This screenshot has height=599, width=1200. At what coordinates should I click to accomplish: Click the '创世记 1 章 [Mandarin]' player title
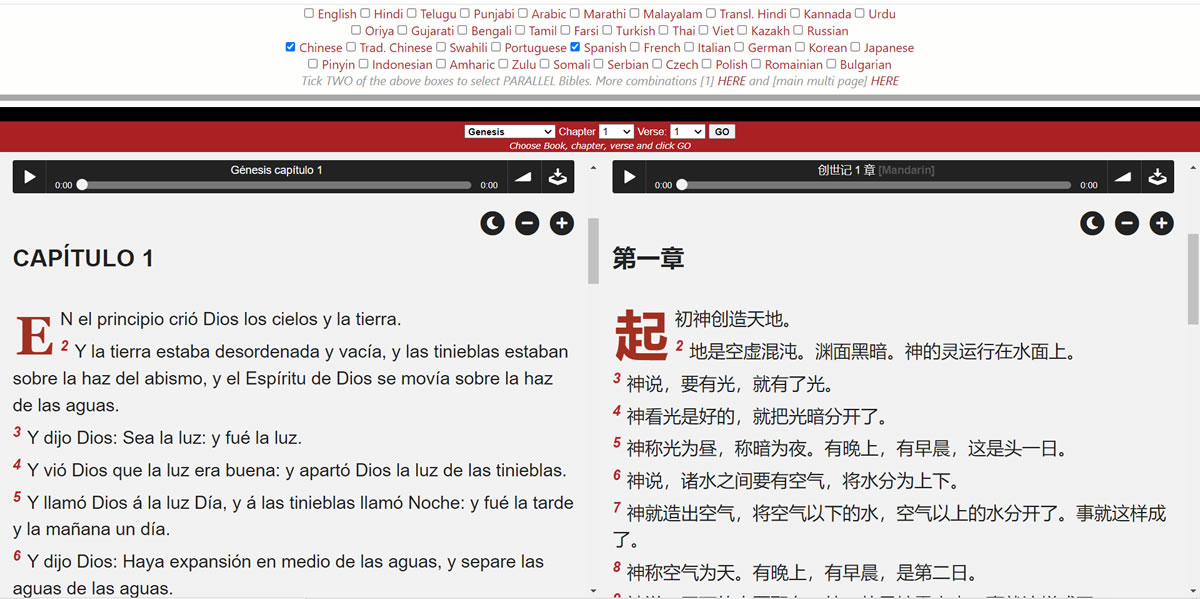[876, 170]
